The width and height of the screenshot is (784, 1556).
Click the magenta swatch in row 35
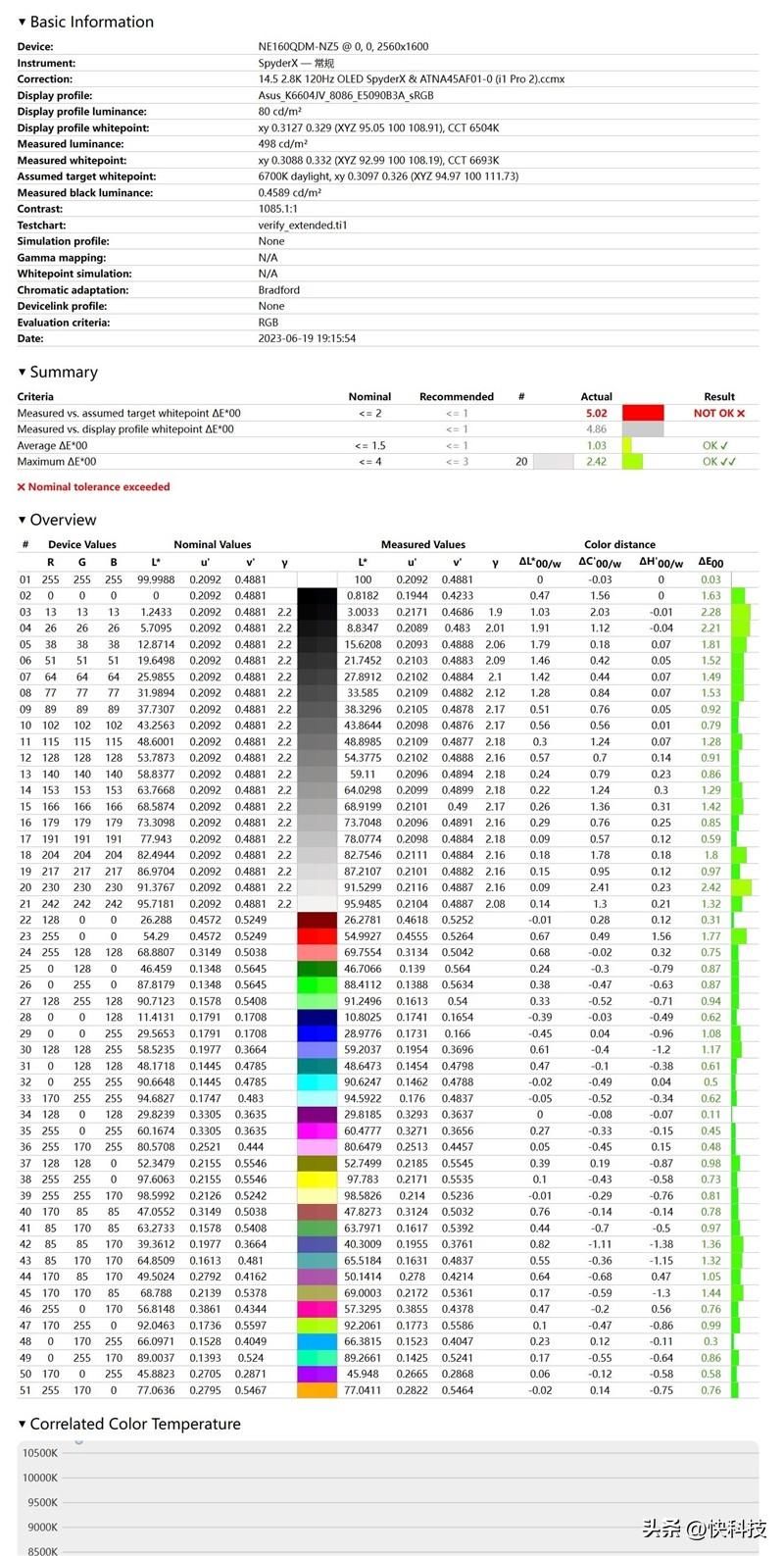coord(317,1130)
